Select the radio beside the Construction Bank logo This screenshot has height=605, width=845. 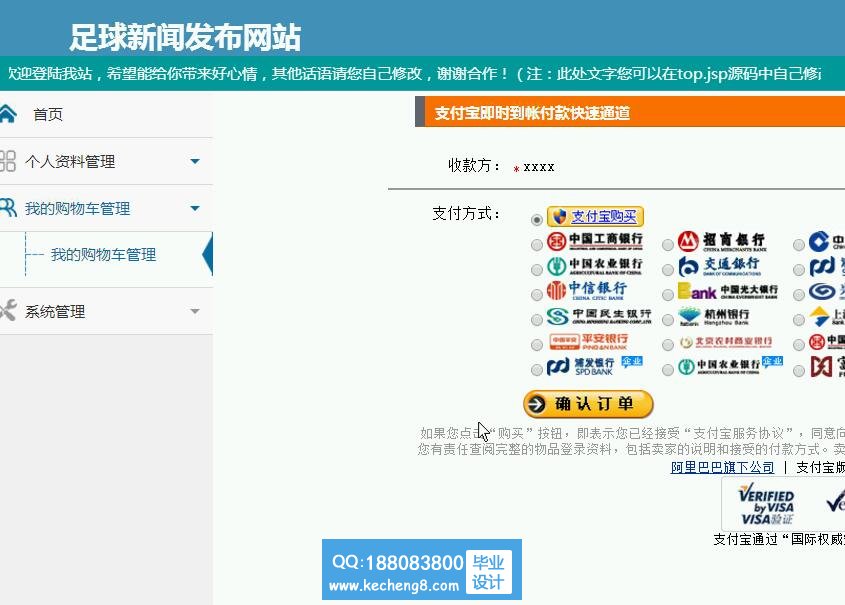click(799, 245)
